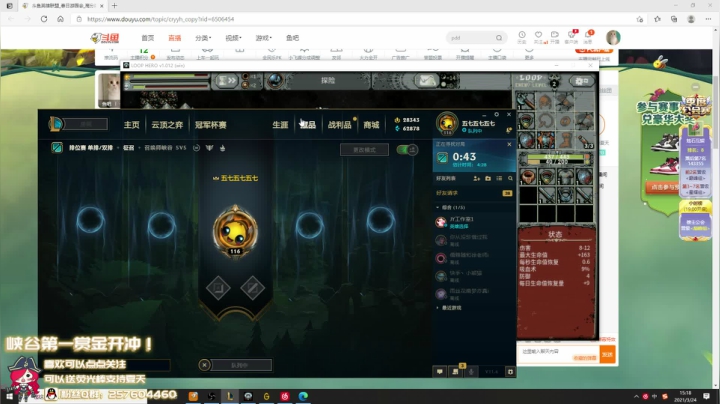Click the friends list search icon

(510, 178)
